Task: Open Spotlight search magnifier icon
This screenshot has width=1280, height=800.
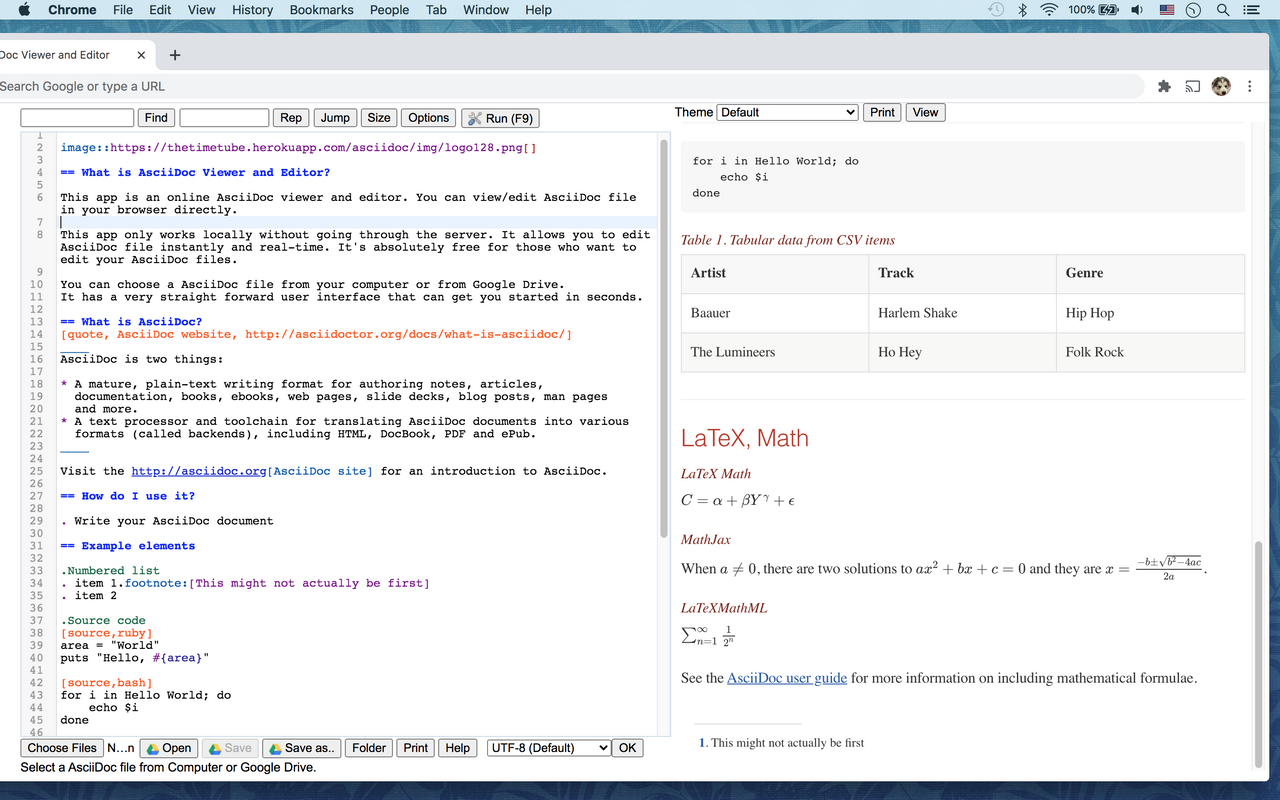Action: point(1223,10)
